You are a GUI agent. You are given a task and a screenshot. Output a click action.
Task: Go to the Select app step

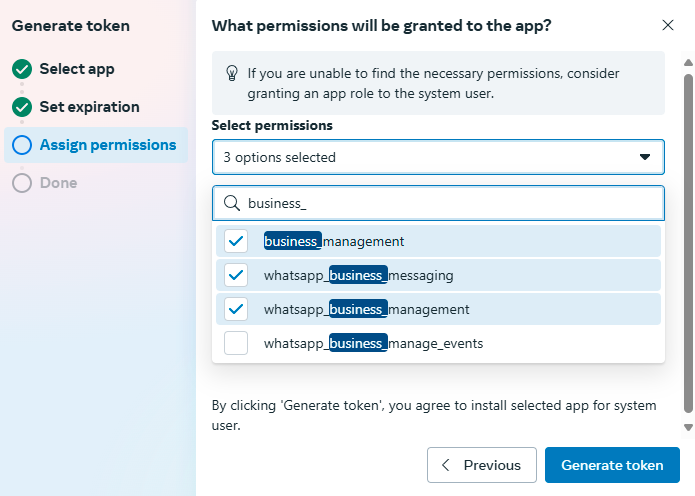point(77,69)
